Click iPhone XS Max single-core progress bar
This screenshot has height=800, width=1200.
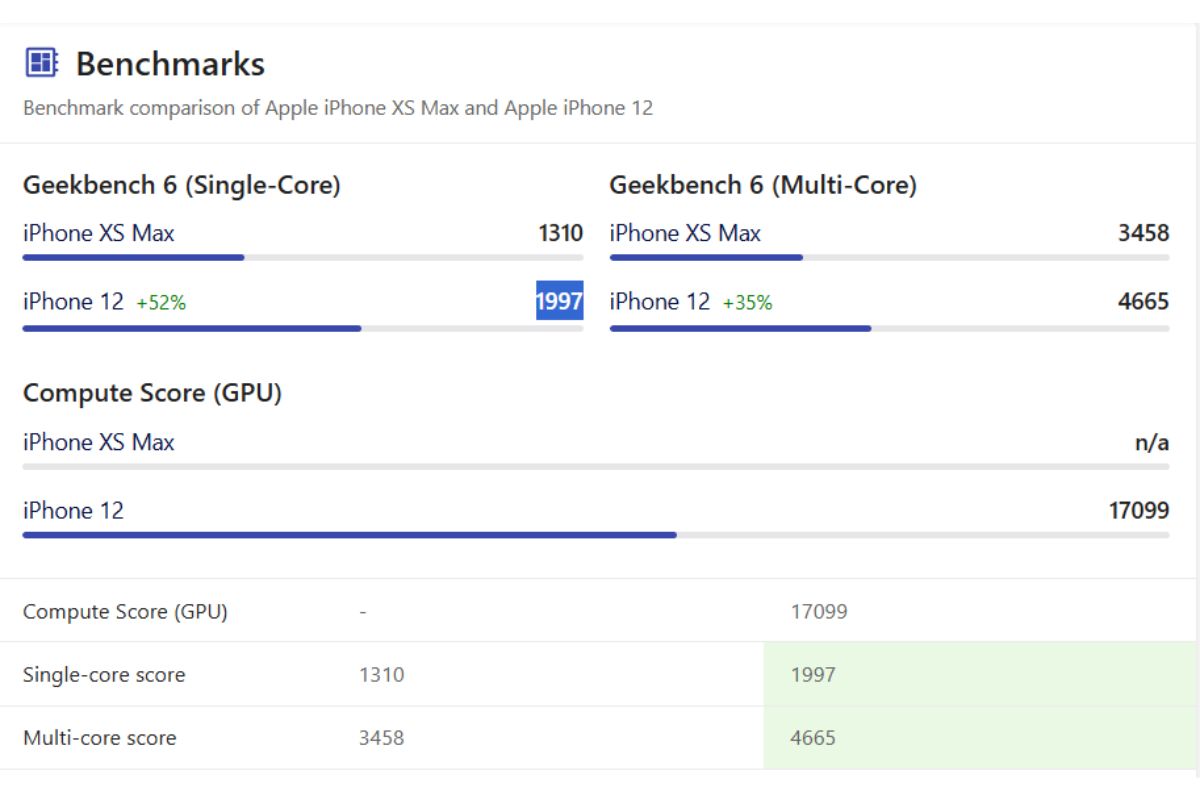click(x=133, y=258)
